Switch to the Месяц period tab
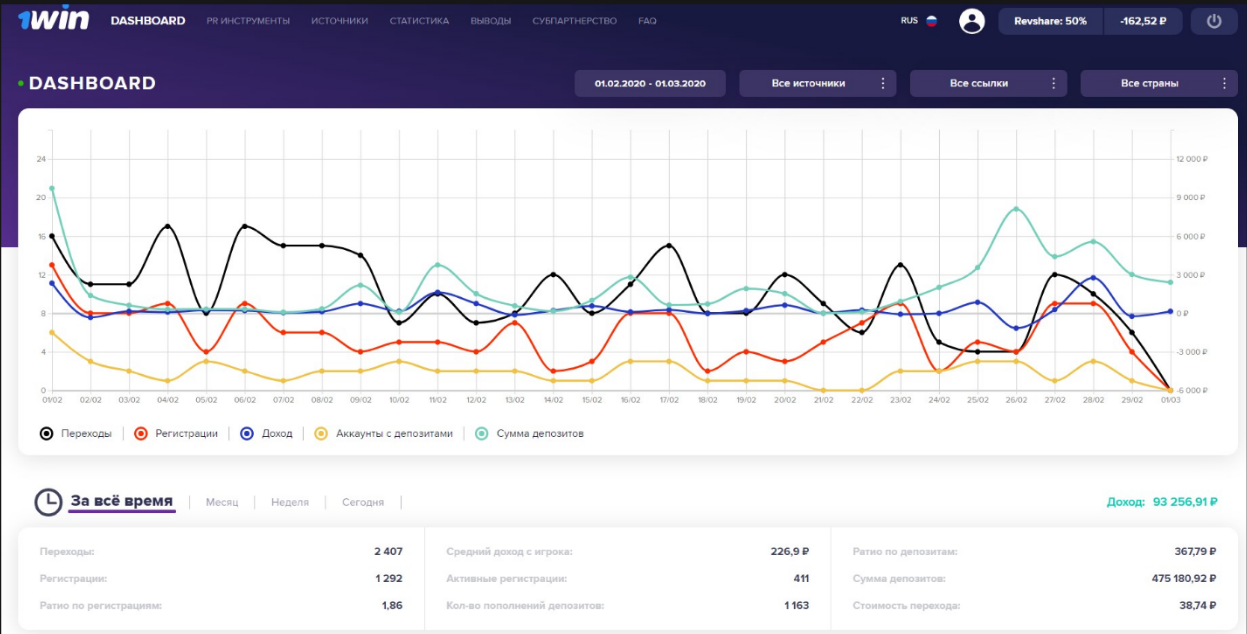This screenshot has width=1247, height=634. (222, 502)
